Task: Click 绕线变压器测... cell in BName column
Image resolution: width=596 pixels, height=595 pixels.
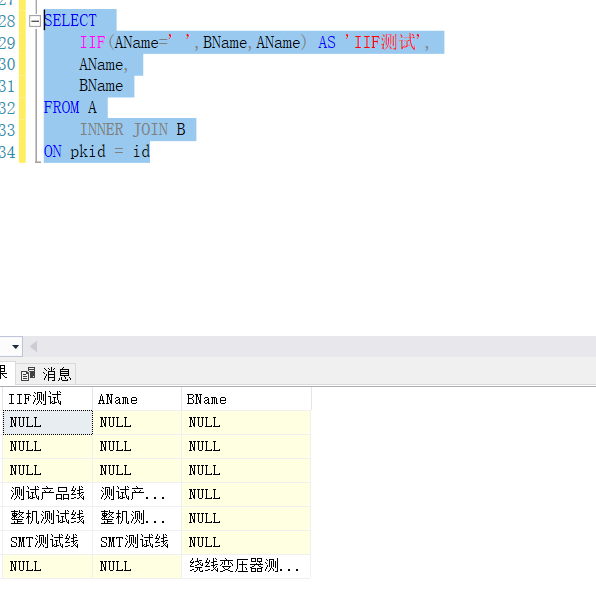Action: (246, 566)
